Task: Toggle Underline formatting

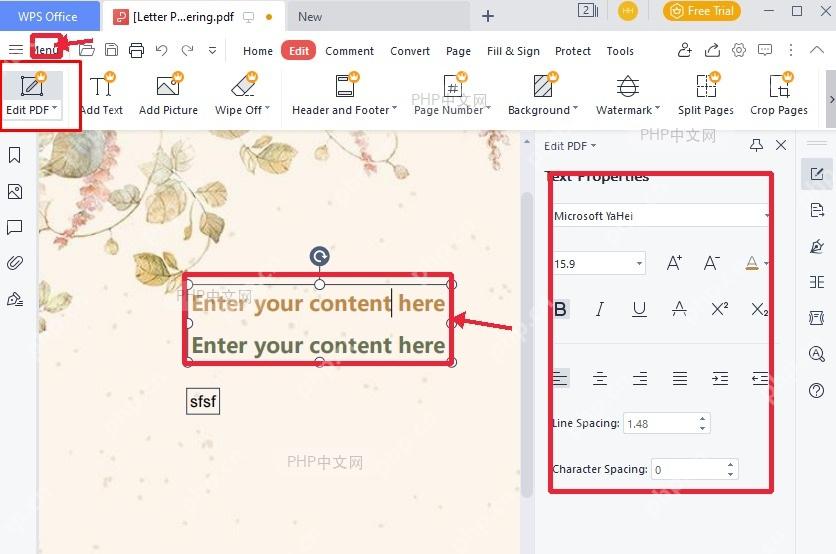Action: click(639, 309)
